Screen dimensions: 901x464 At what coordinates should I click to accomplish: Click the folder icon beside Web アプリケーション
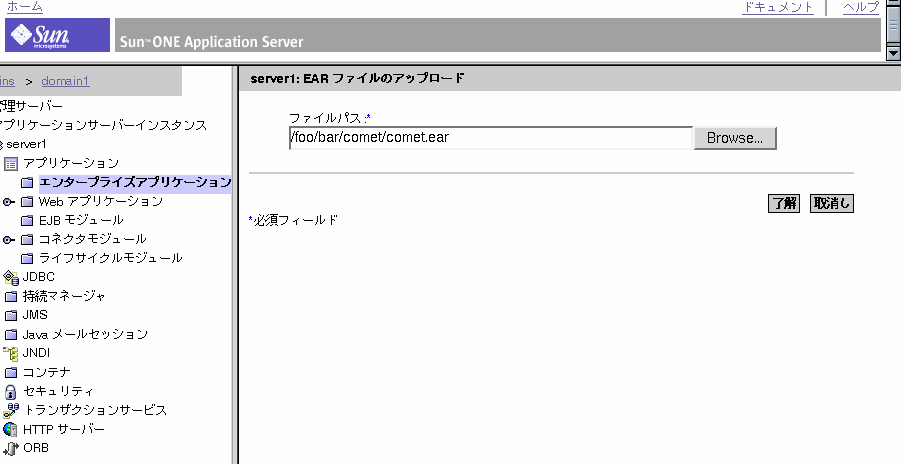point(27,202)
